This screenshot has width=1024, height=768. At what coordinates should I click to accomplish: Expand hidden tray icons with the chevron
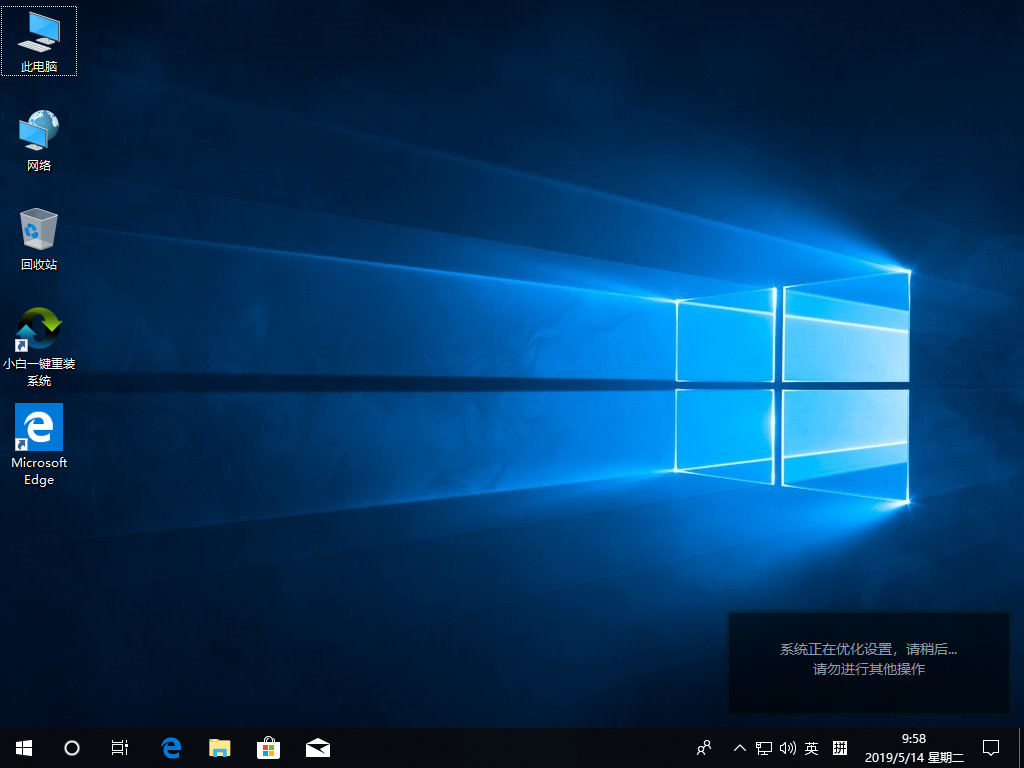pyautogui.click(x=739, y=747)
